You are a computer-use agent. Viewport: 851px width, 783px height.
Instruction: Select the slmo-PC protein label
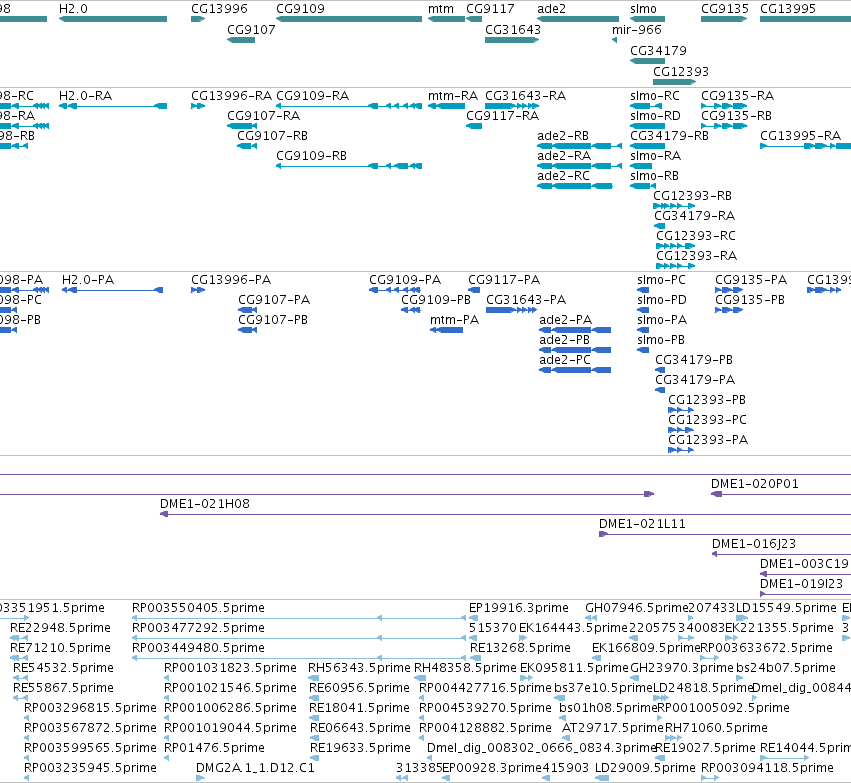point(662,280)
